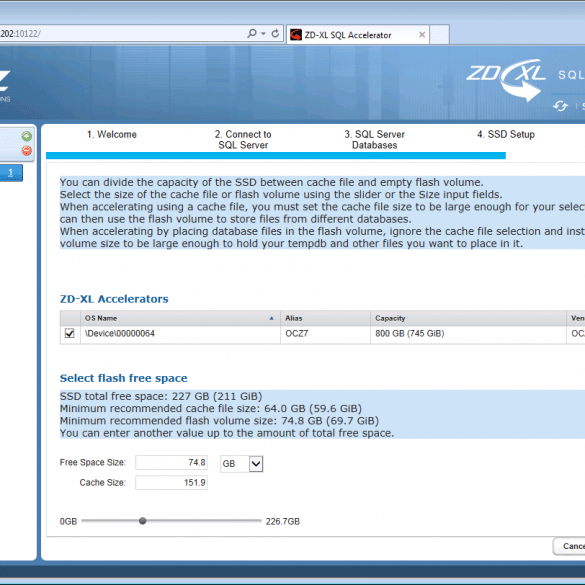Click the Cancel button

point(570,546)
